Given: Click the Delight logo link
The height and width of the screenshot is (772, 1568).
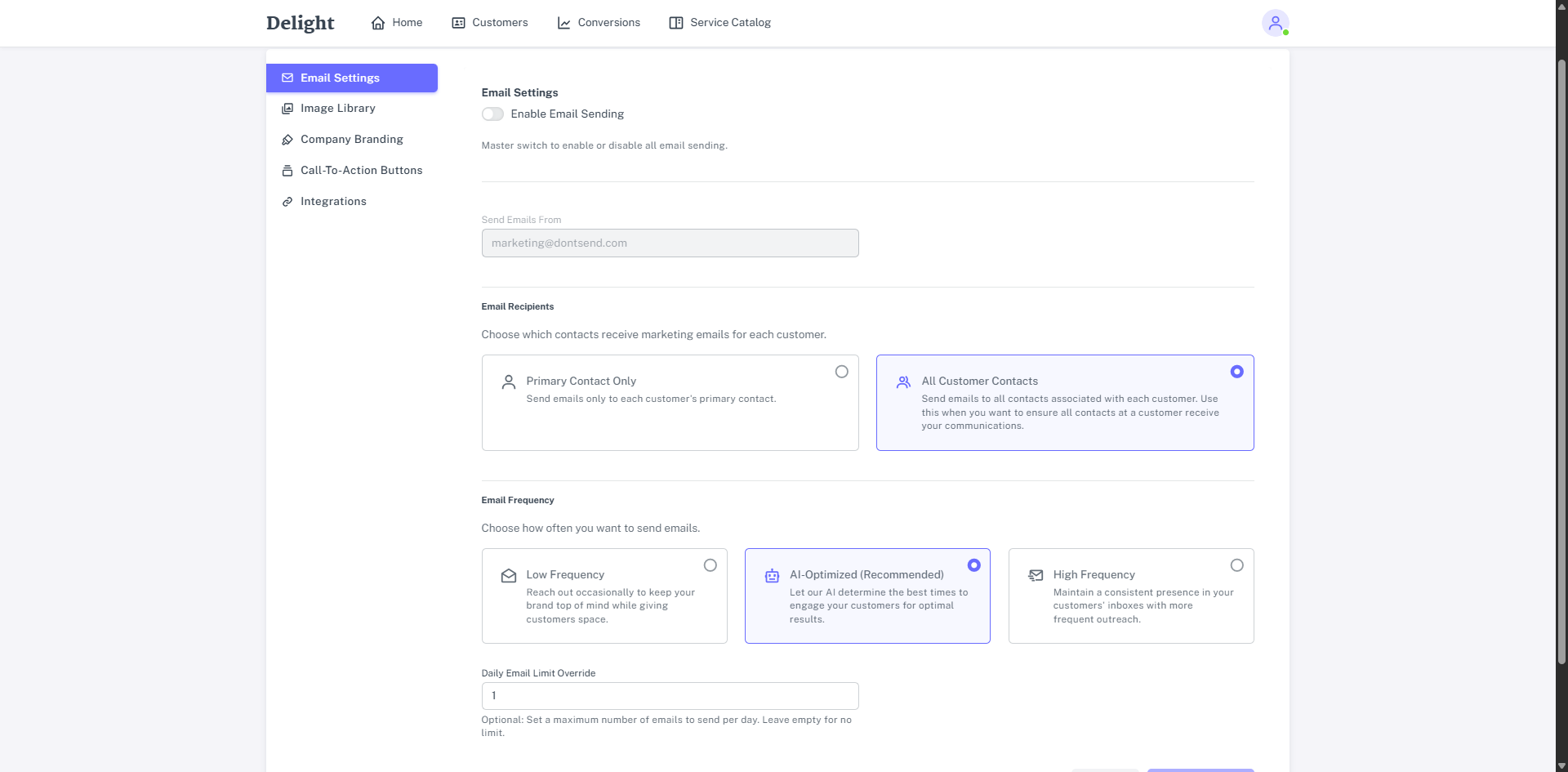Looking at the screenshot, I should click(300, 23).
